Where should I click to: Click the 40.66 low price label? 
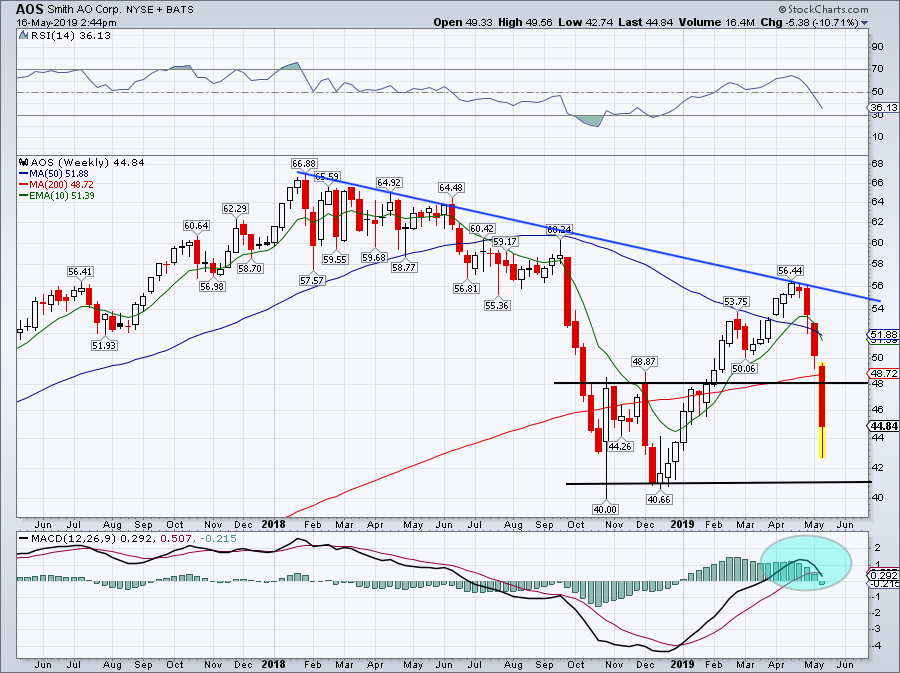[x=660, y=499]
